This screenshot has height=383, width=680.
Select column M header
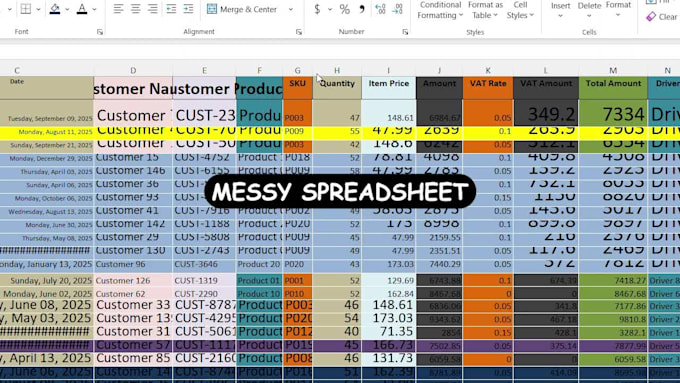coord(613,70)
